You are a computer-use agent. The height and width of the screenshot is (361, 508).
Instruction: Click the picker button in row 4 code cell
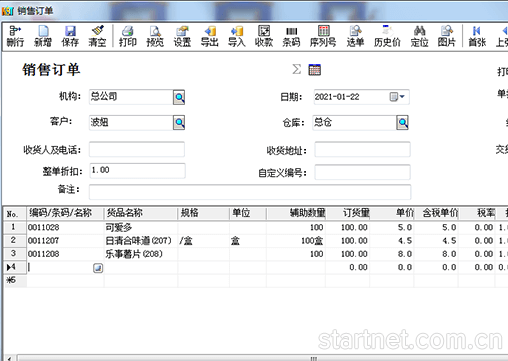(x=98, y=268)
